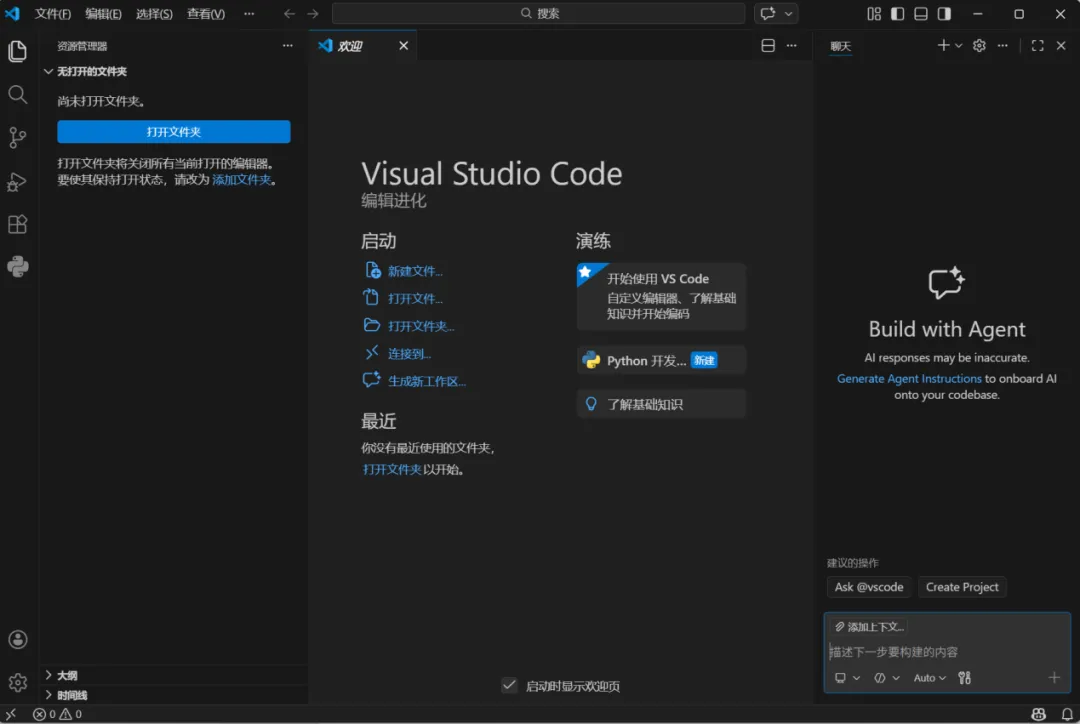
Task: Click the notifications bell in status bar
Action: [1066, 714]
